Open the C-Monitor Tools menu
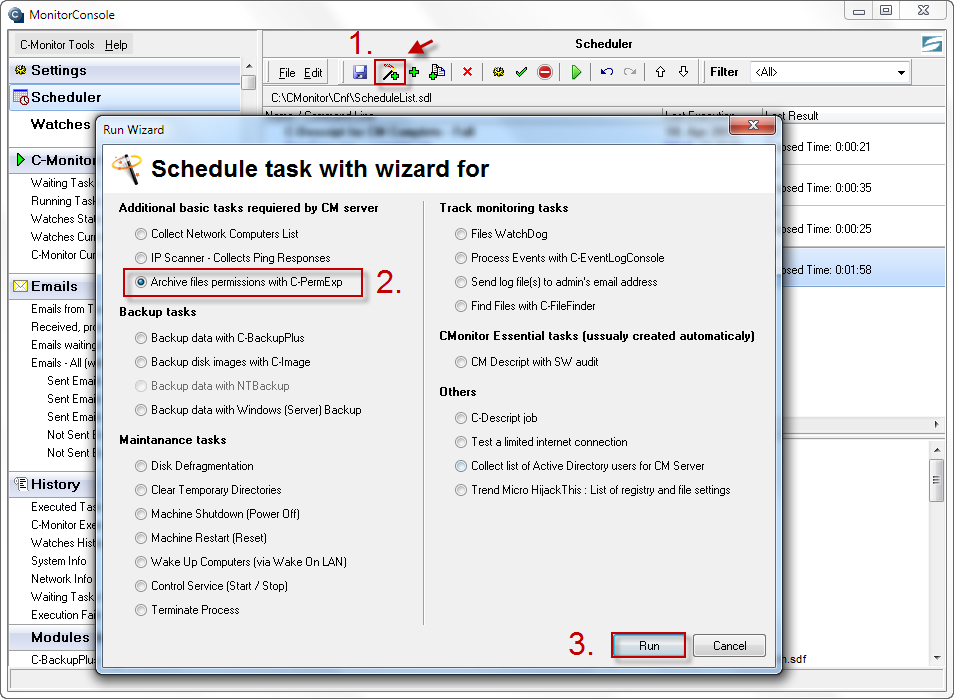Viewport: 954px width, 699px height. pos(57,45)
